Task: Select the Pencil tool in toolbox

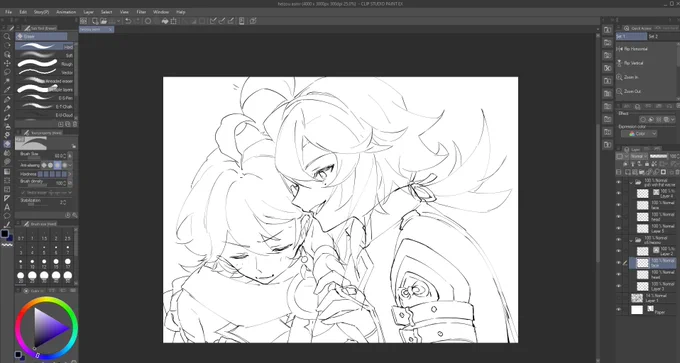Action: (x=7, y=108)
